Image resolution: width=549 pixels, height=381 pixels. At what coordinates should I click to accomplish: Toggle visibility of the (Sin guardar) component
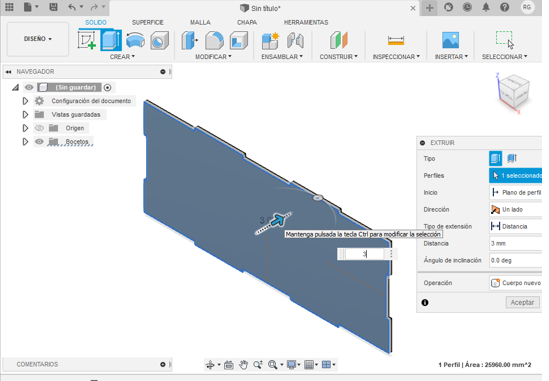pyautogui.click(x=29, y=87)
